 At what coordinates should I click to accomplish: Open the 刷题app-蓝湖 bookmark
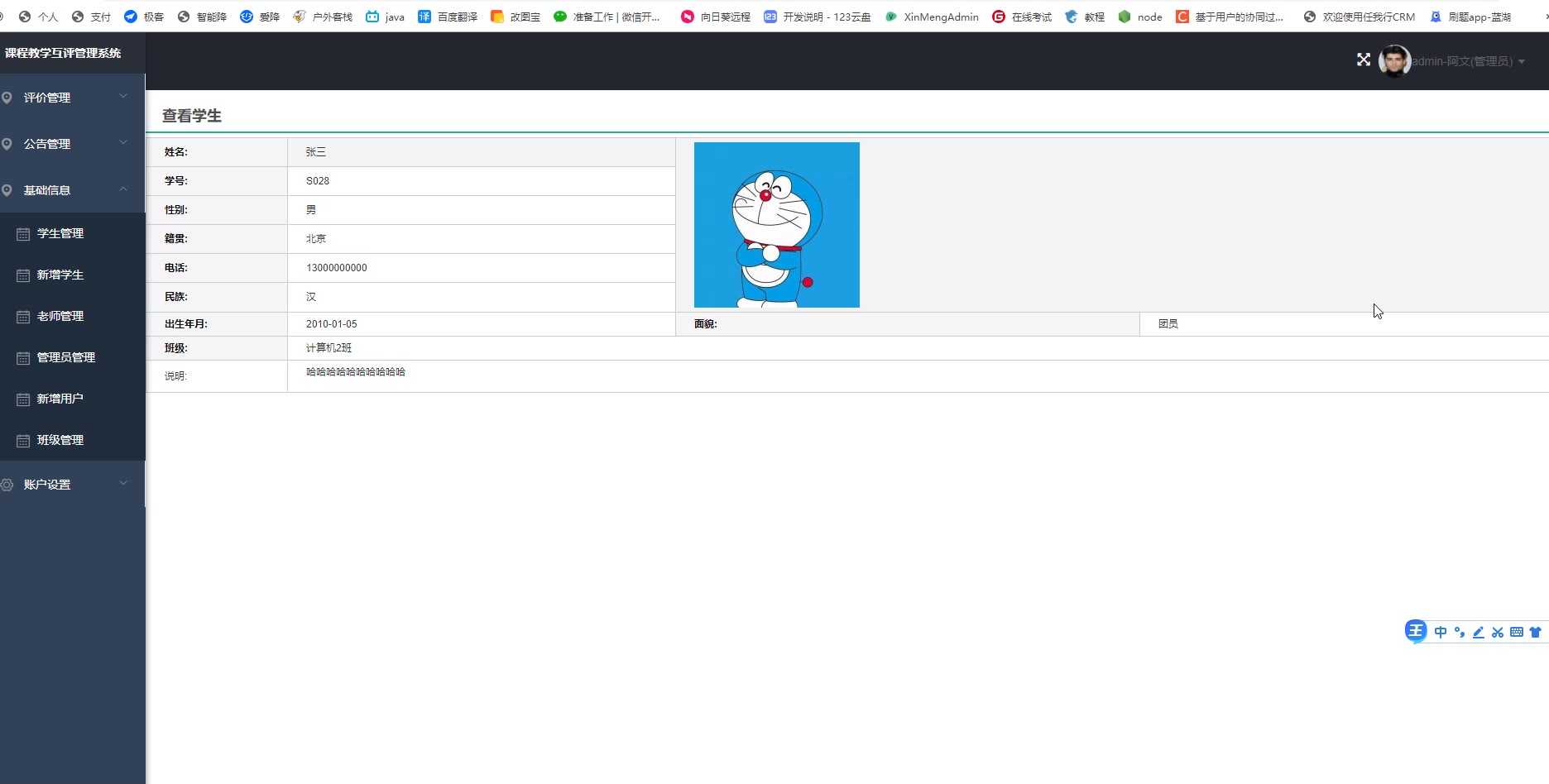coord(1470,17)
